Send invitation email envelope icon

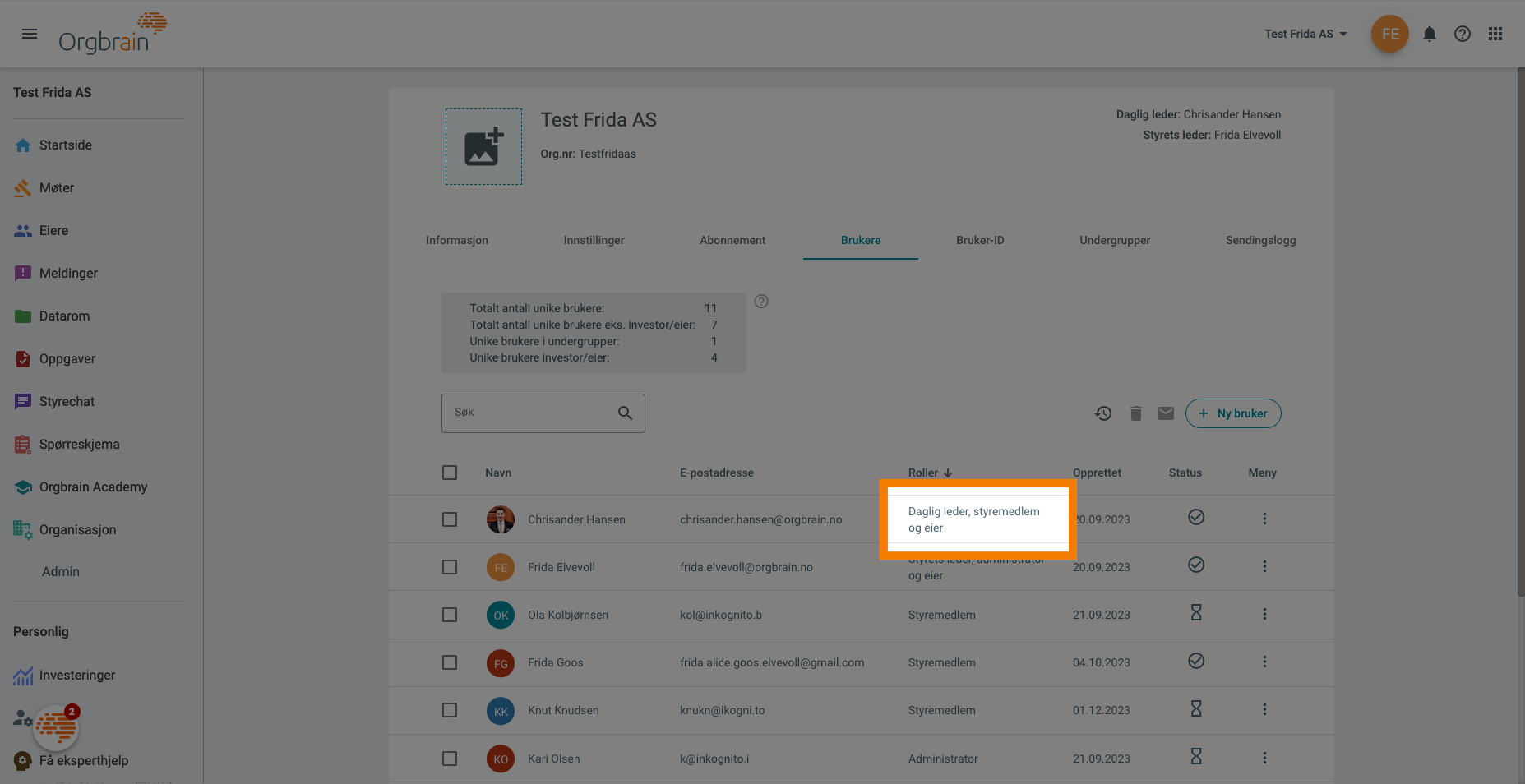(1166, 413)
